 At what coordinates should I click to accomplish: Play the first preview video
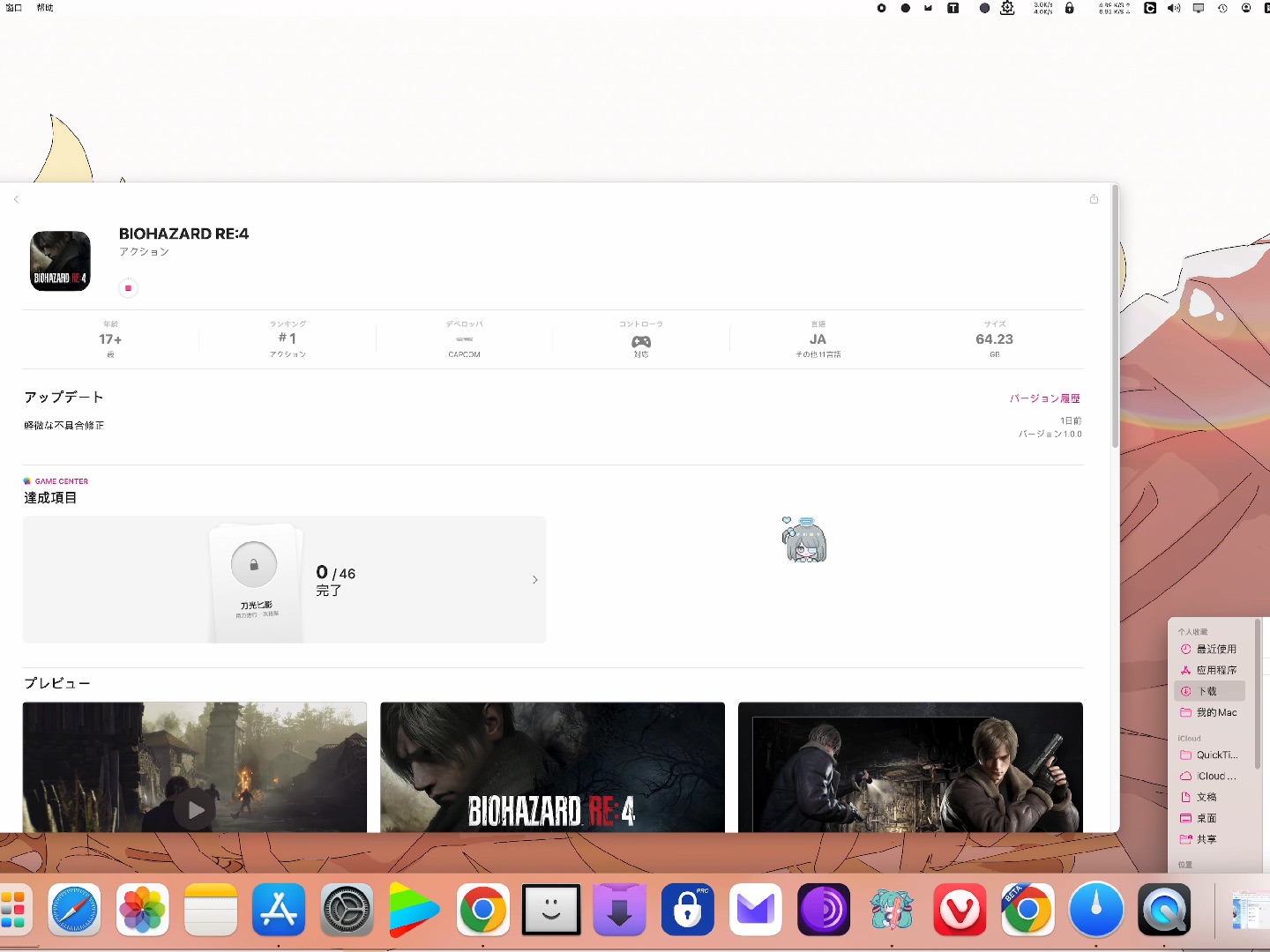(x=195, y=810)
